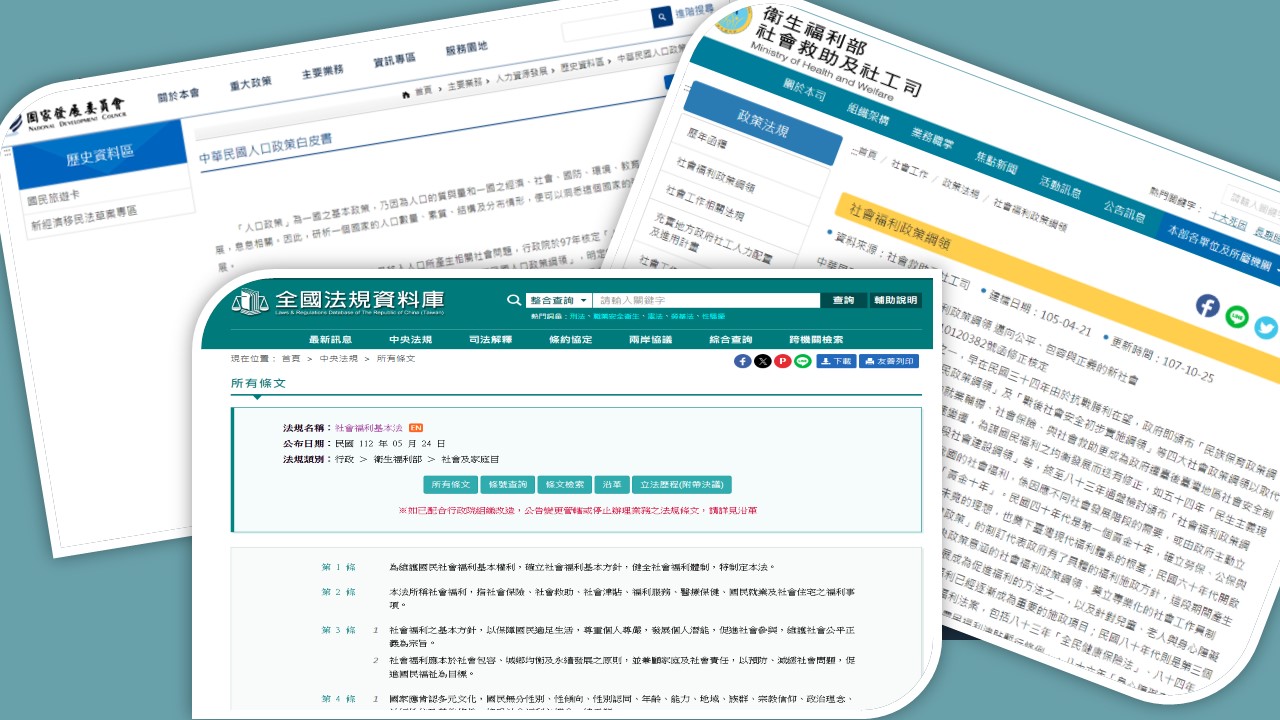Click 首頁 in the law database breadcrumb
The image size is (1280, 720).
coord(290,358)
